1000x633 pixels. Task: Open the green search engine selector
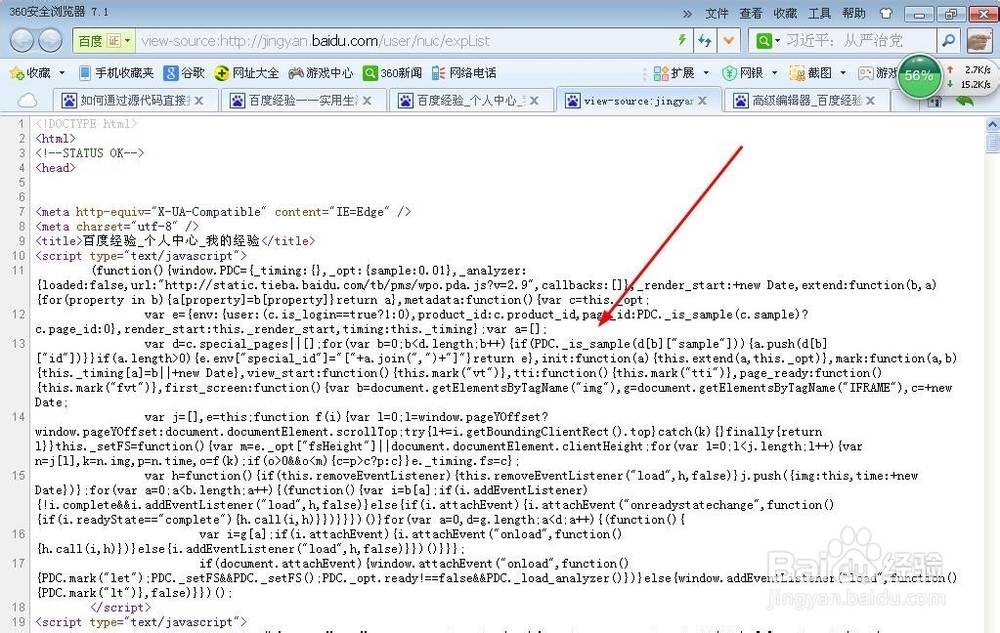767,41
